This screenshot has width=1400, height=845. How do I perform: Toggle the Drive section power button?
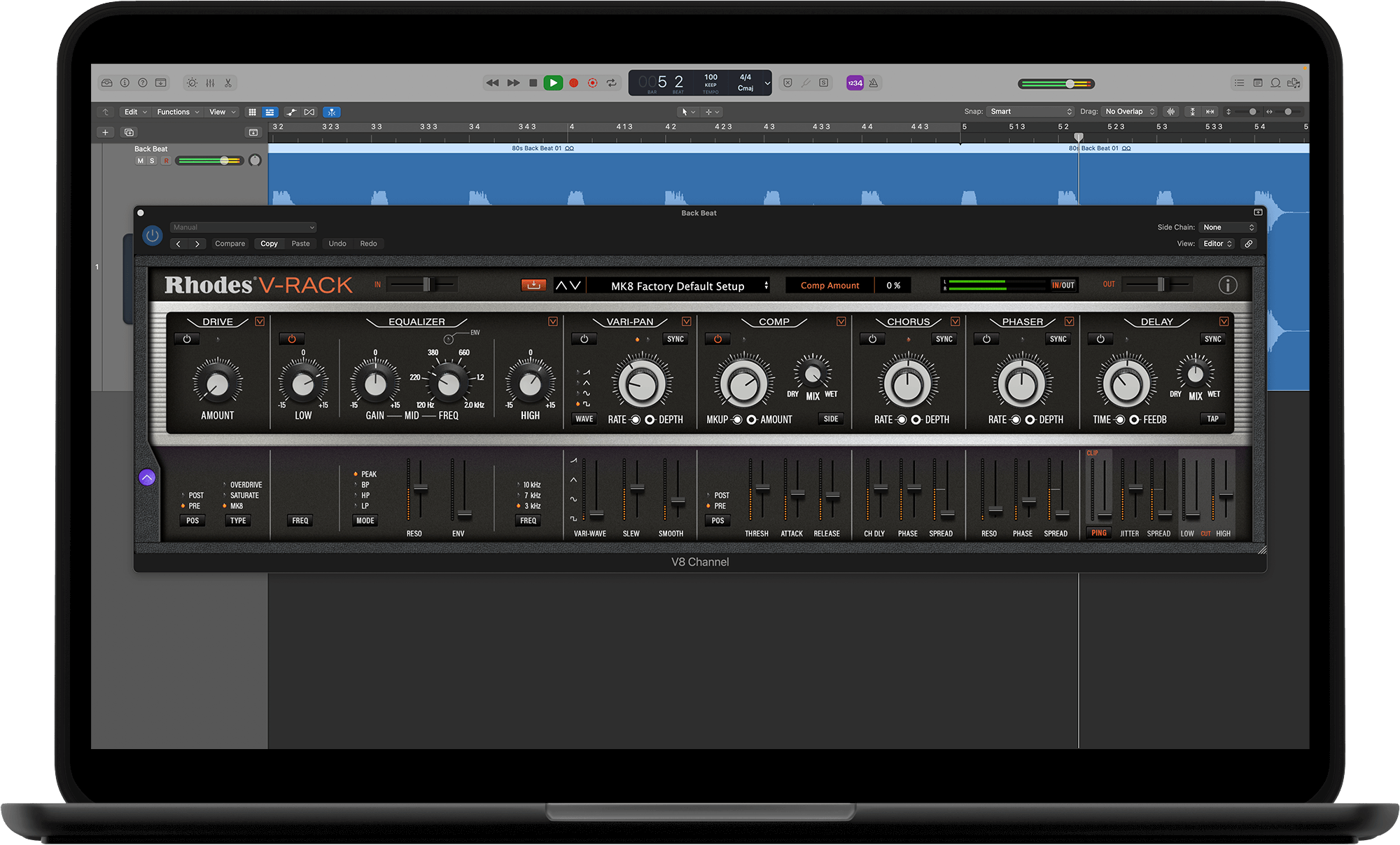[x=186, y=339]
